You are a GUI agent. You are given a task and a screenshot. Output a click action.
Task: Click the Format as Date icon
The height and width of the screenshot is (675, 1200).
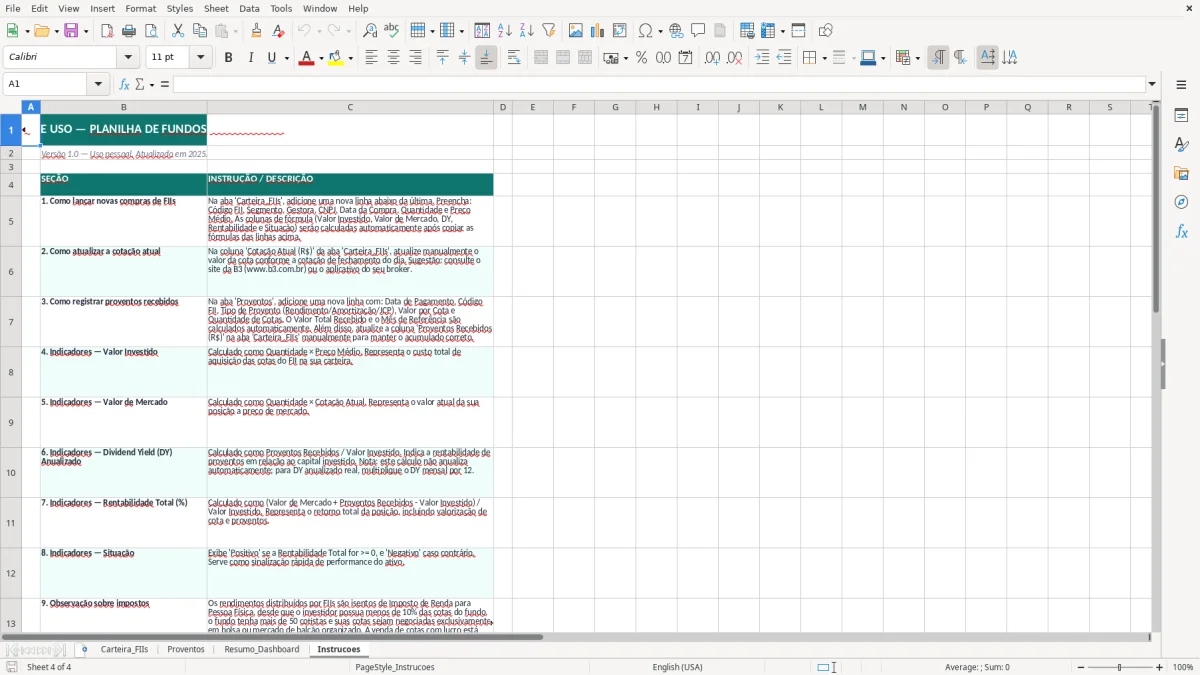pyautogui.click(x=685, y=58)
